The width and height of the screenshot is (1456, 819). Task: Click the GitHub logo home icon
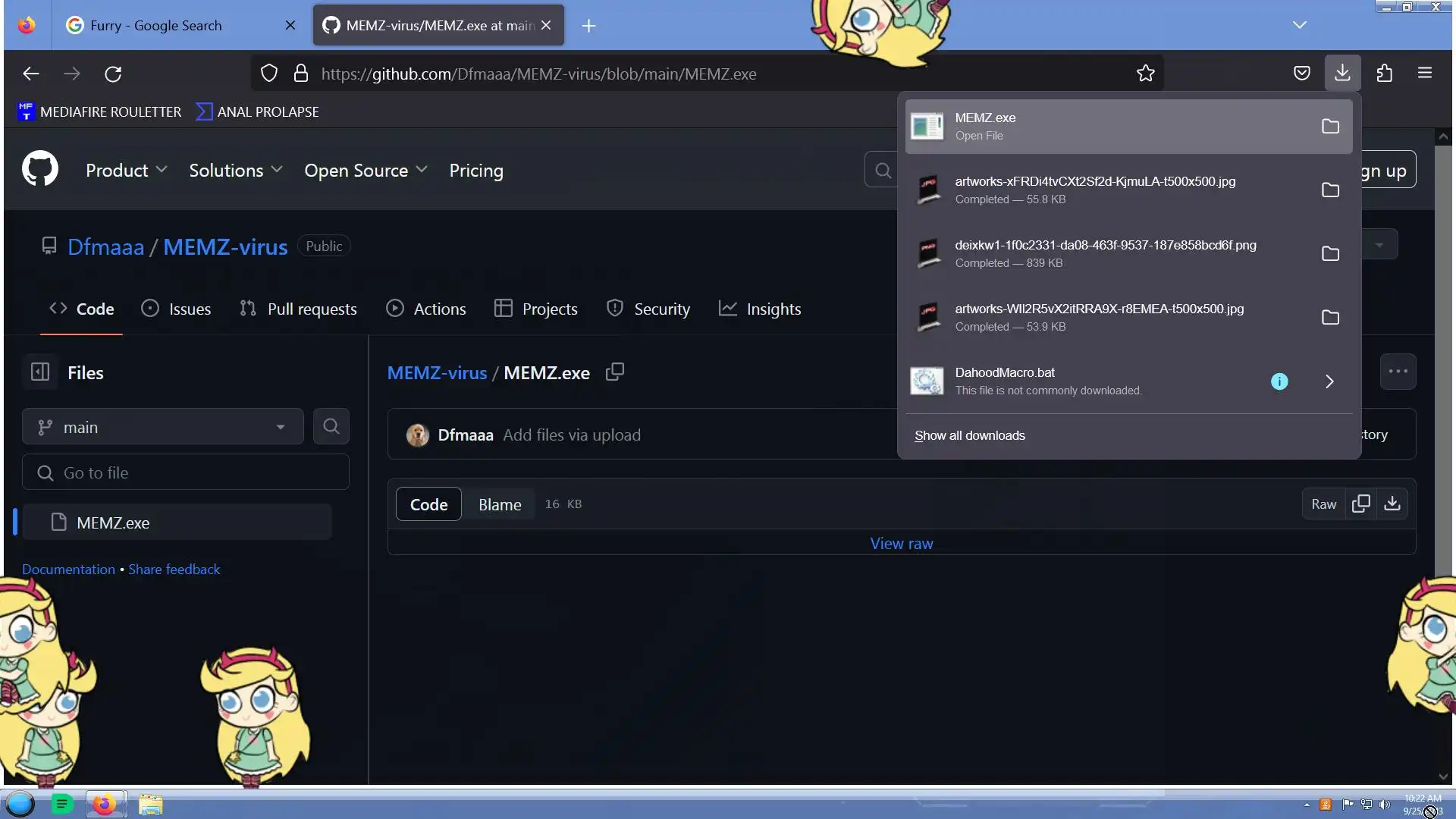(40, 168)
